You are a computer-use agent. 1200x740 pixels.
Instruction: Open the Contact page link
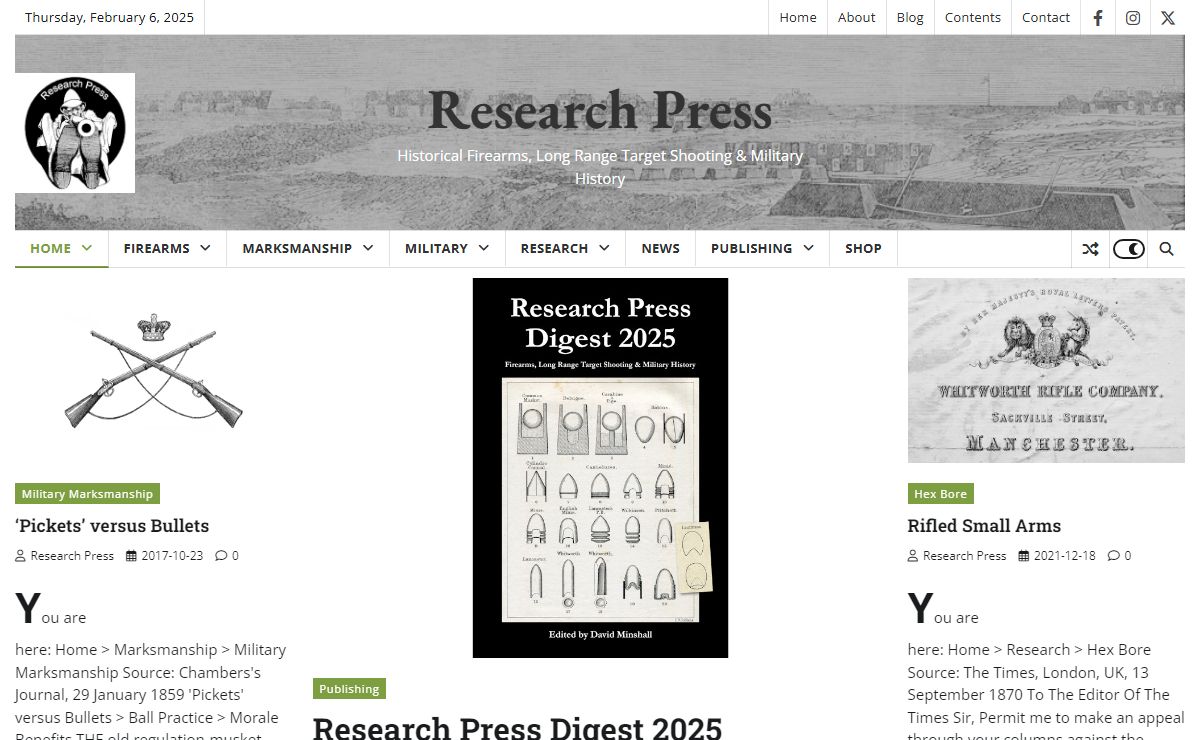point(1046,17)
